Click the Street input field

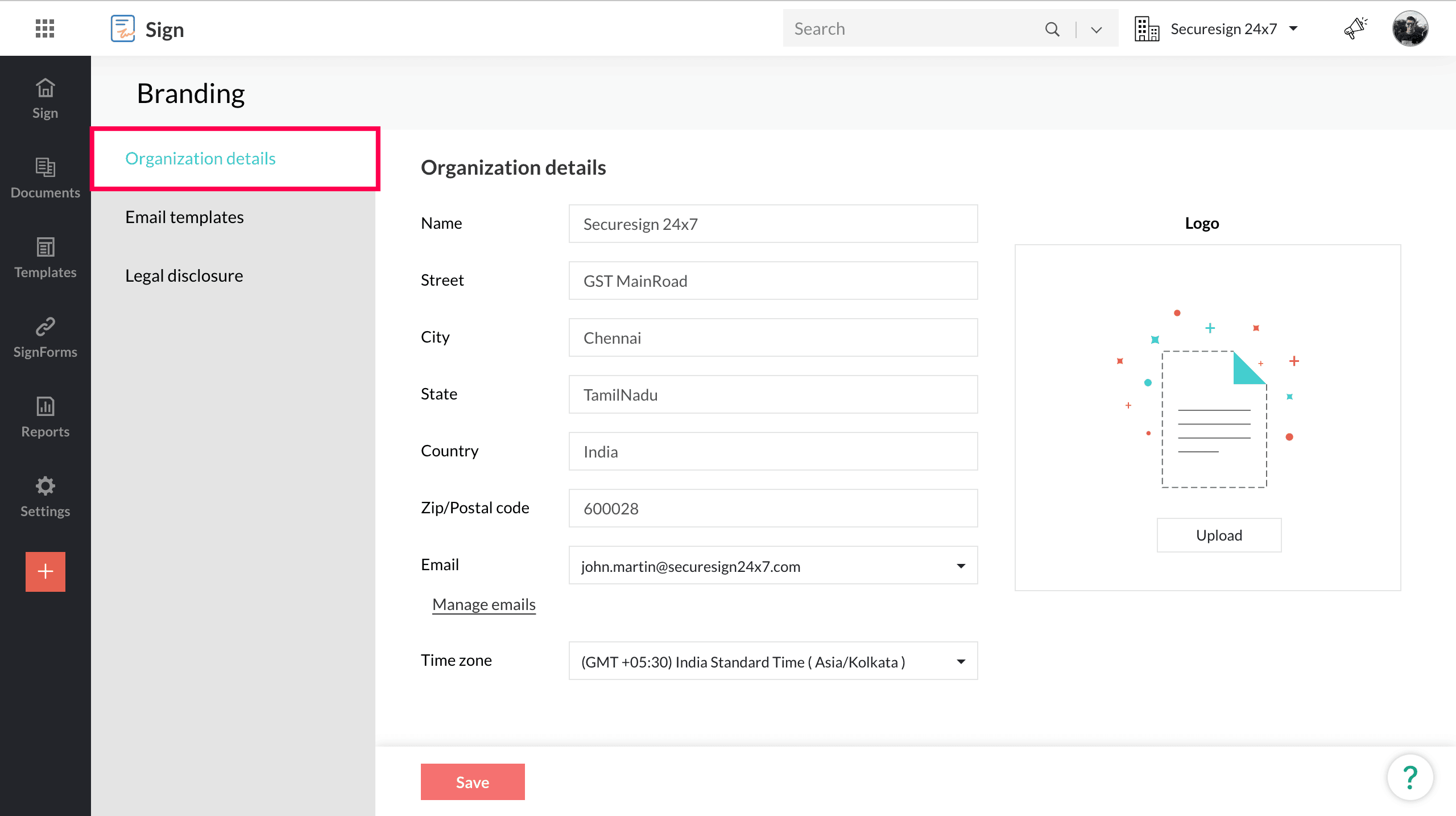pyautogui.click(x=772, y=281)
